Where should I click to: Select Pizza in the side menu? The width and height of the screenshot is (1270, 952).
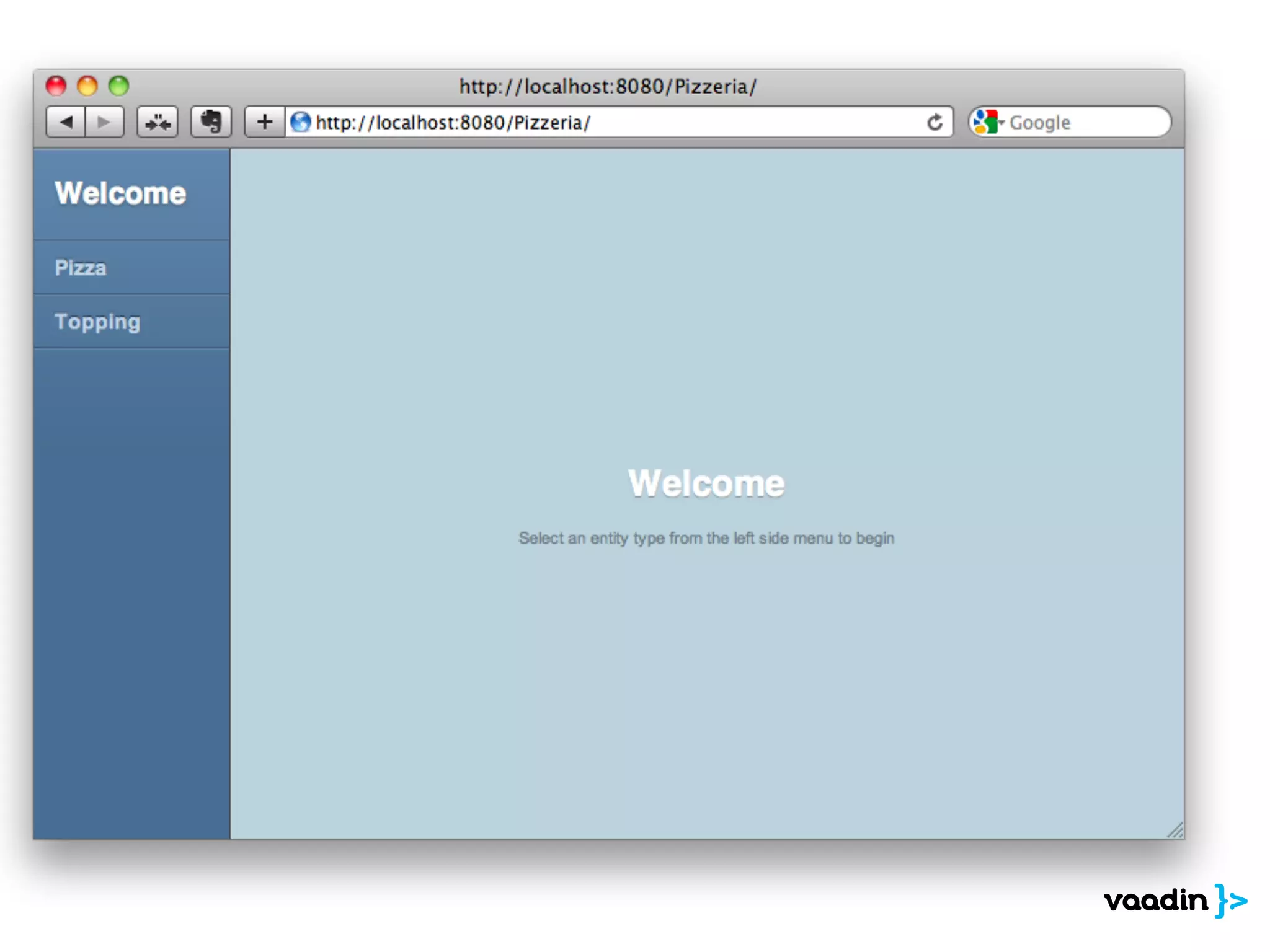point(132,268)
